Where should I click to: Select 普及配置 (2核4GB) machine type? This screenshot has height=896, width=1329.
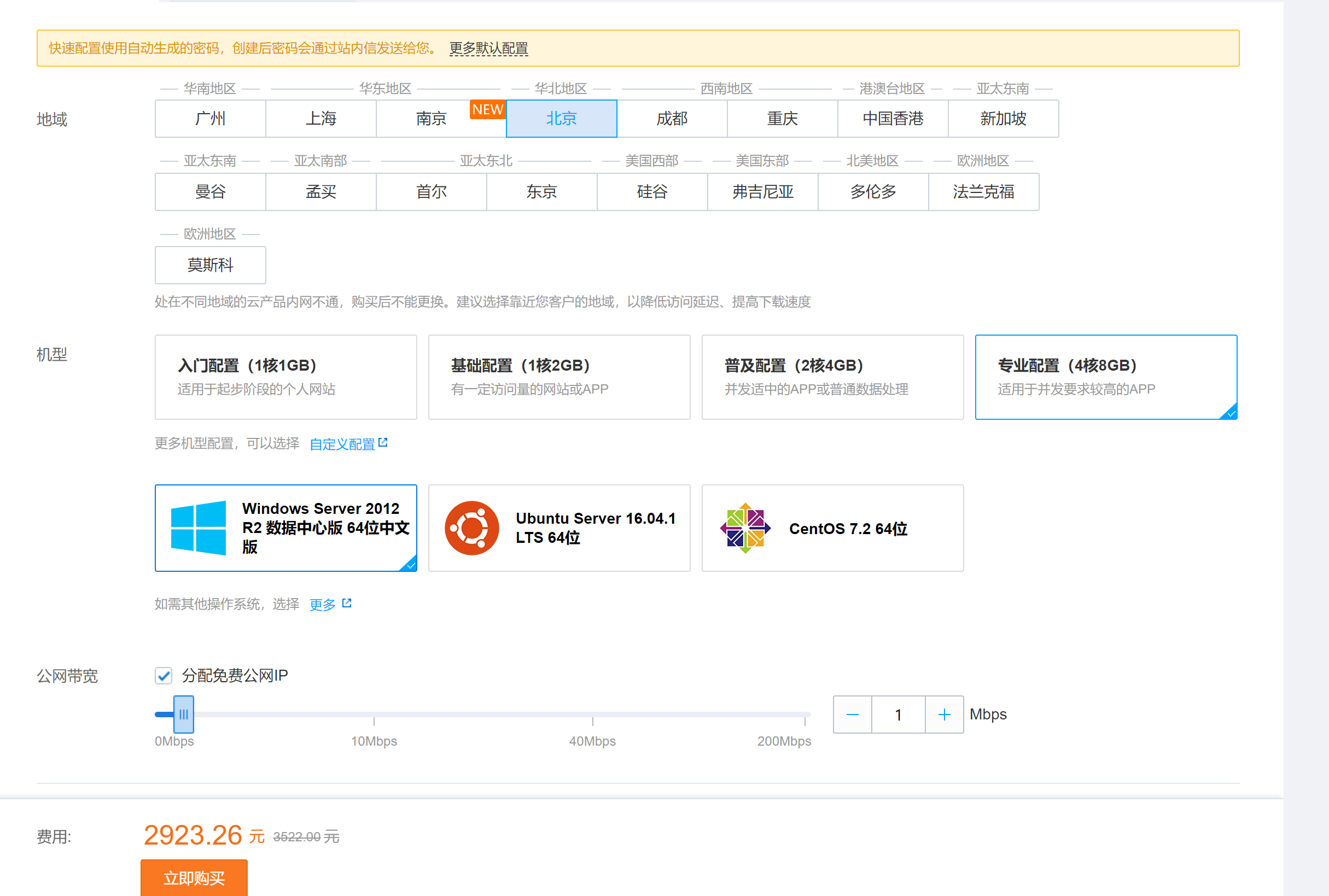(x=832, y=377)
